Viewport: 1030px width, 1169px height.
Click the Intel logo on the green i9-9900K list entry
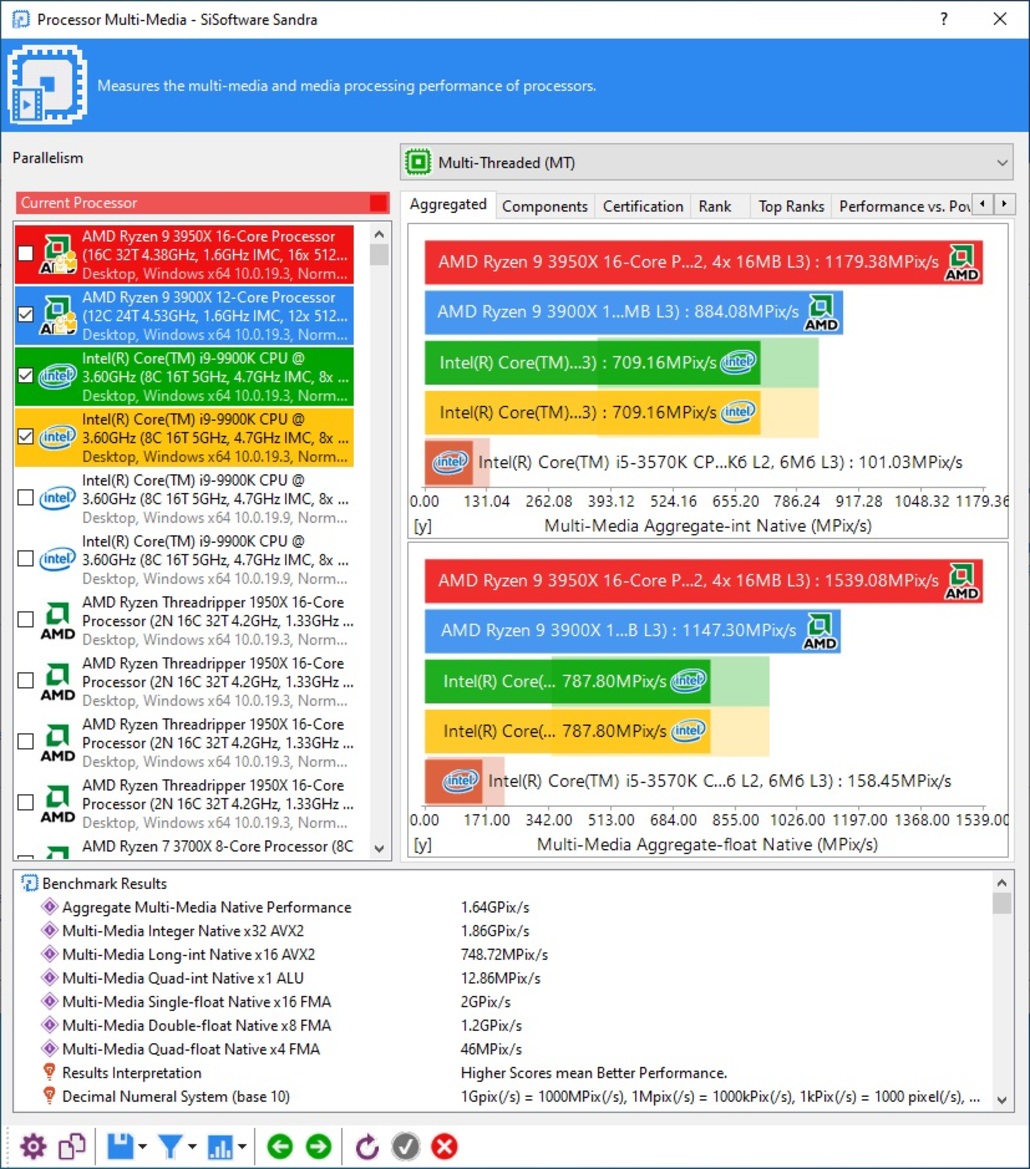coord(58,376)
